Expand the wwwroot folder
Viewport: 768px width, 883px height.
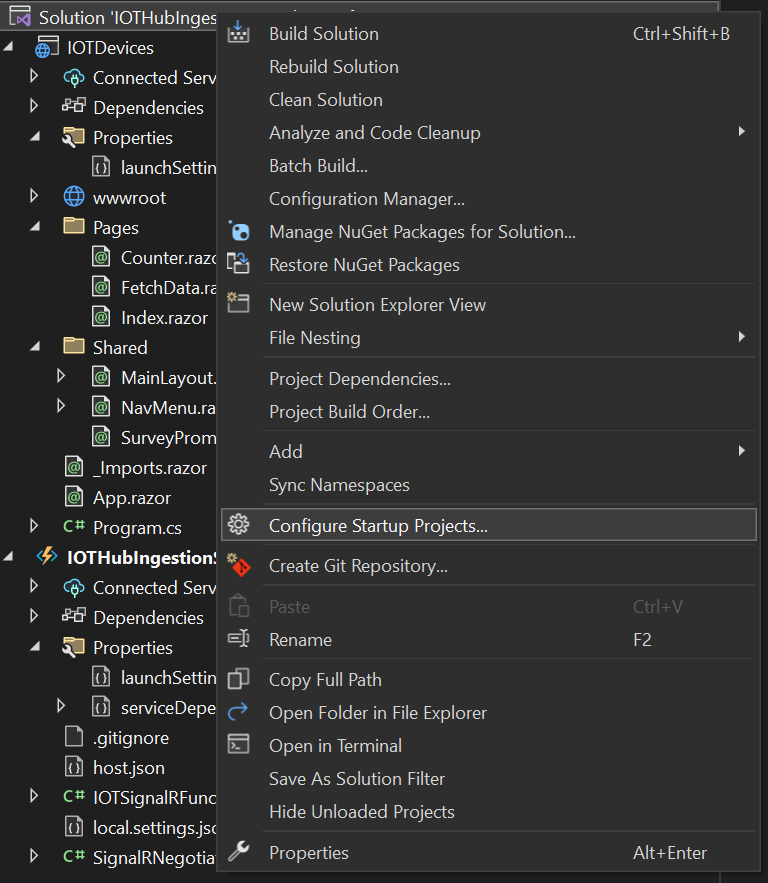coord(34,196)
